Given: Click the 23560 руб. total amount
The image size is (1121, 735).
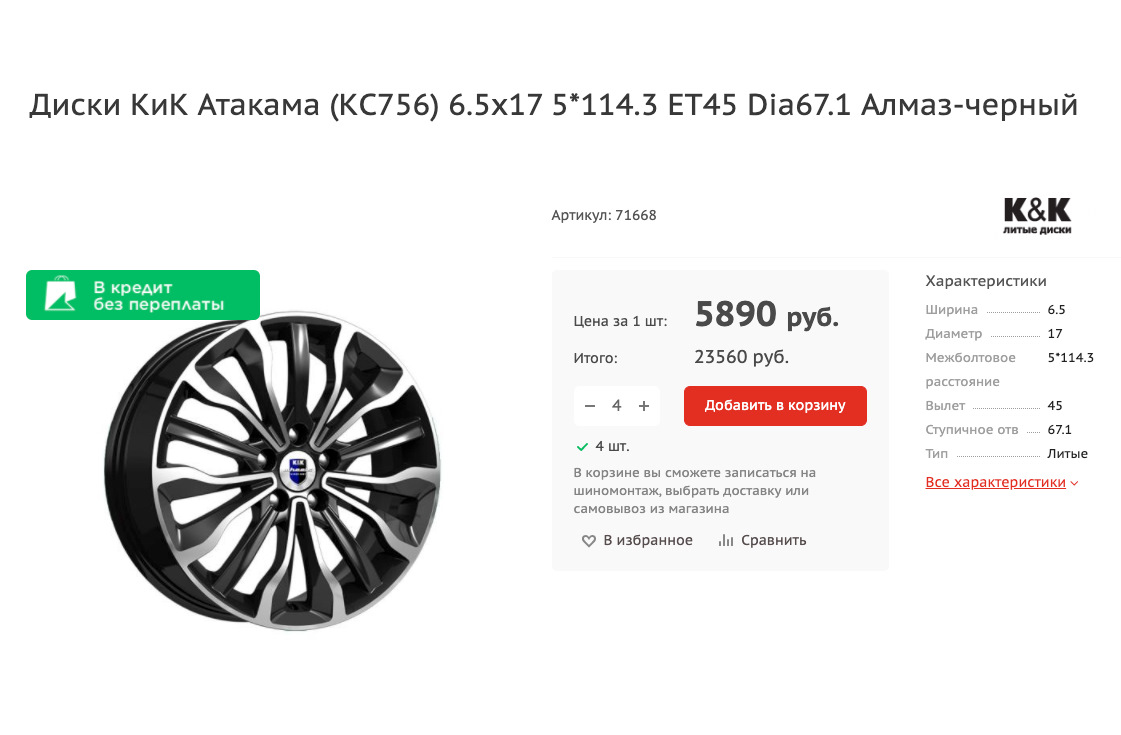Looking at the screenshot, I should pos(741,357).
